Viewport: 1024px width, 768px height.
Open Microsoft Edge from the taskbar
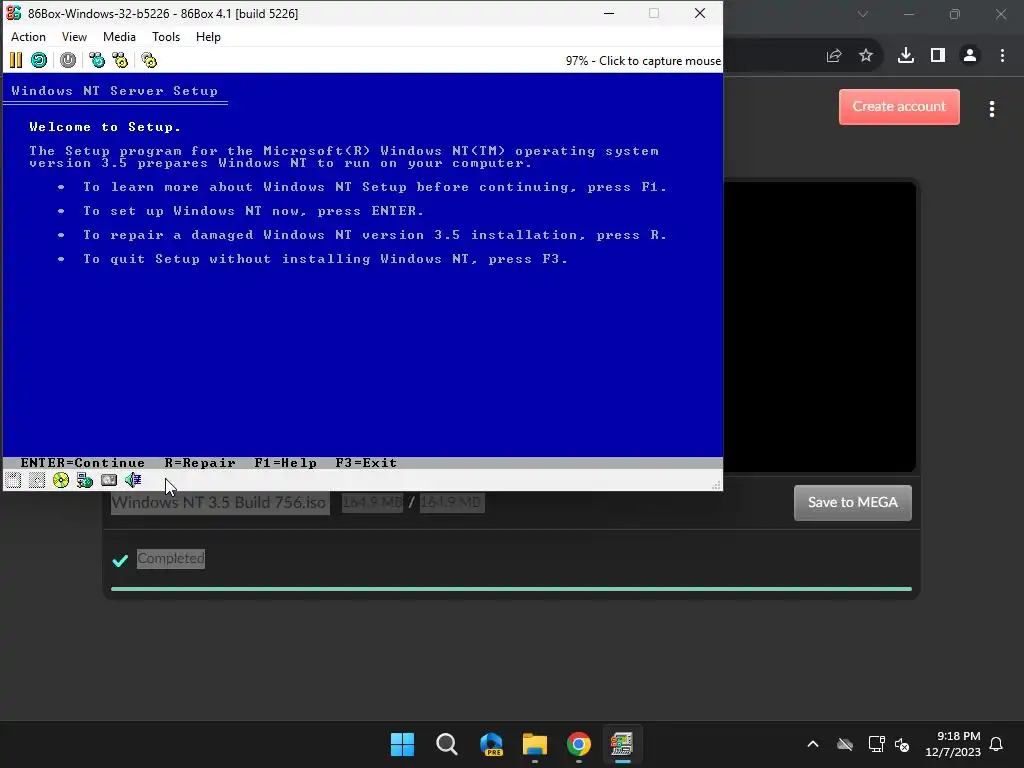pos(491,744)
